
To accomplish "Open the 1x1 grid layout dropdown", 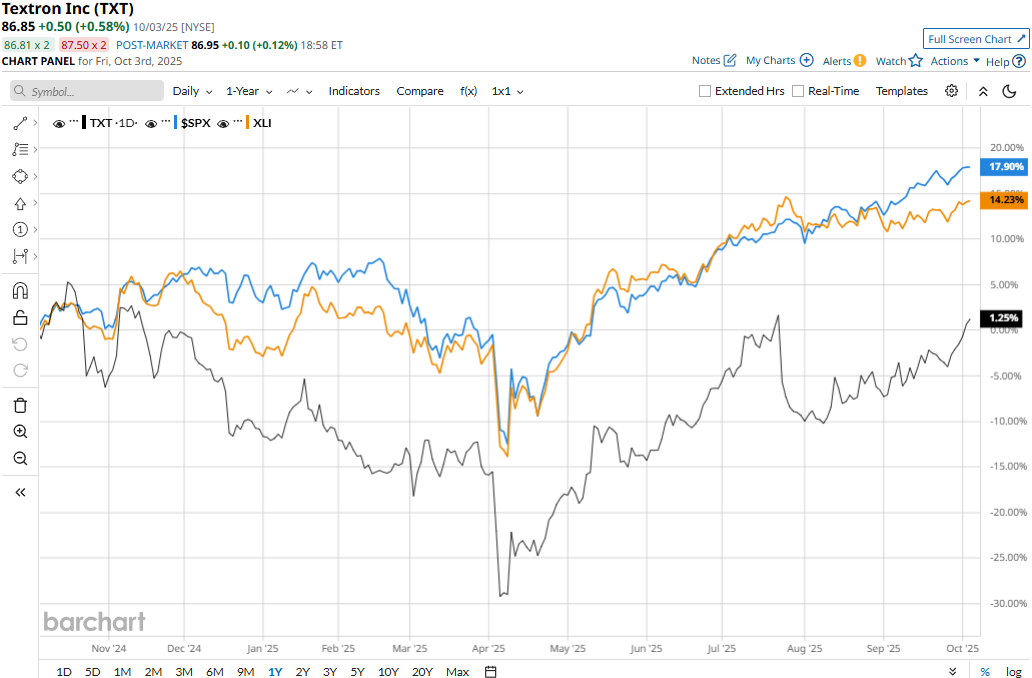I will pos(507,91).
